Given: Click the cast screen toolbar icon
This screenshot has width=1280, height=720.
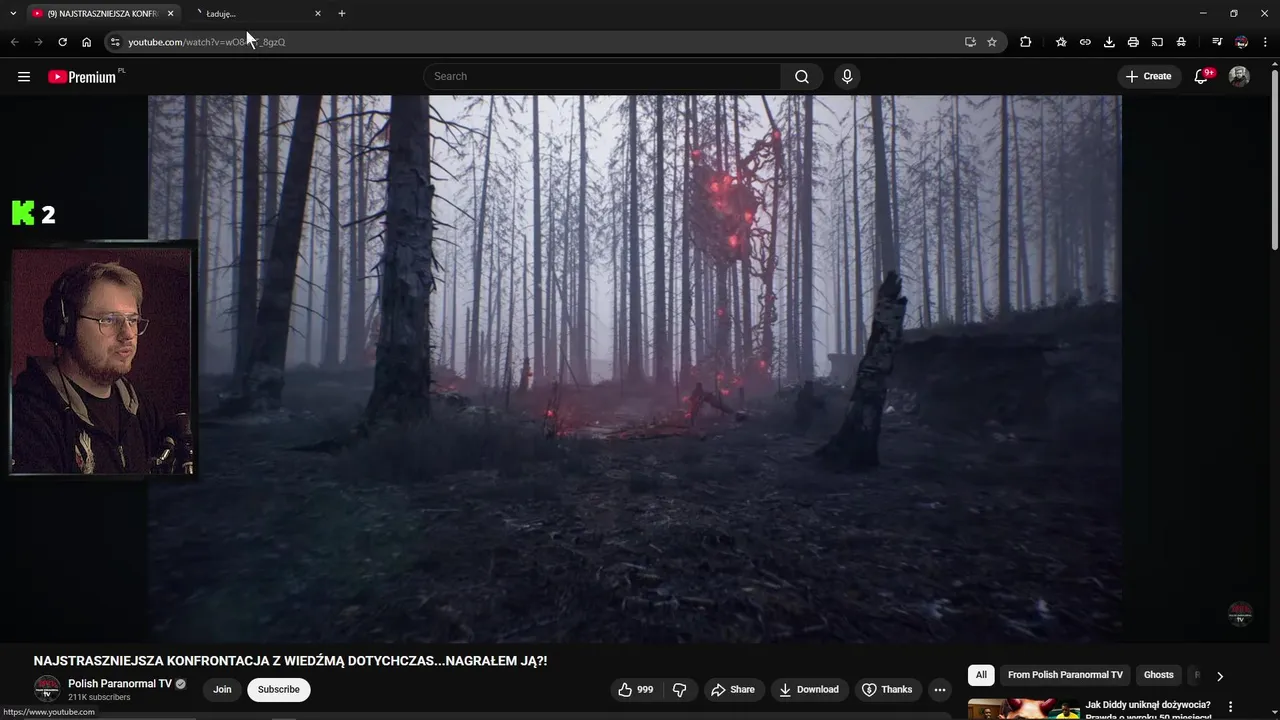Looking at the screenshot, I should (1157, 42).
